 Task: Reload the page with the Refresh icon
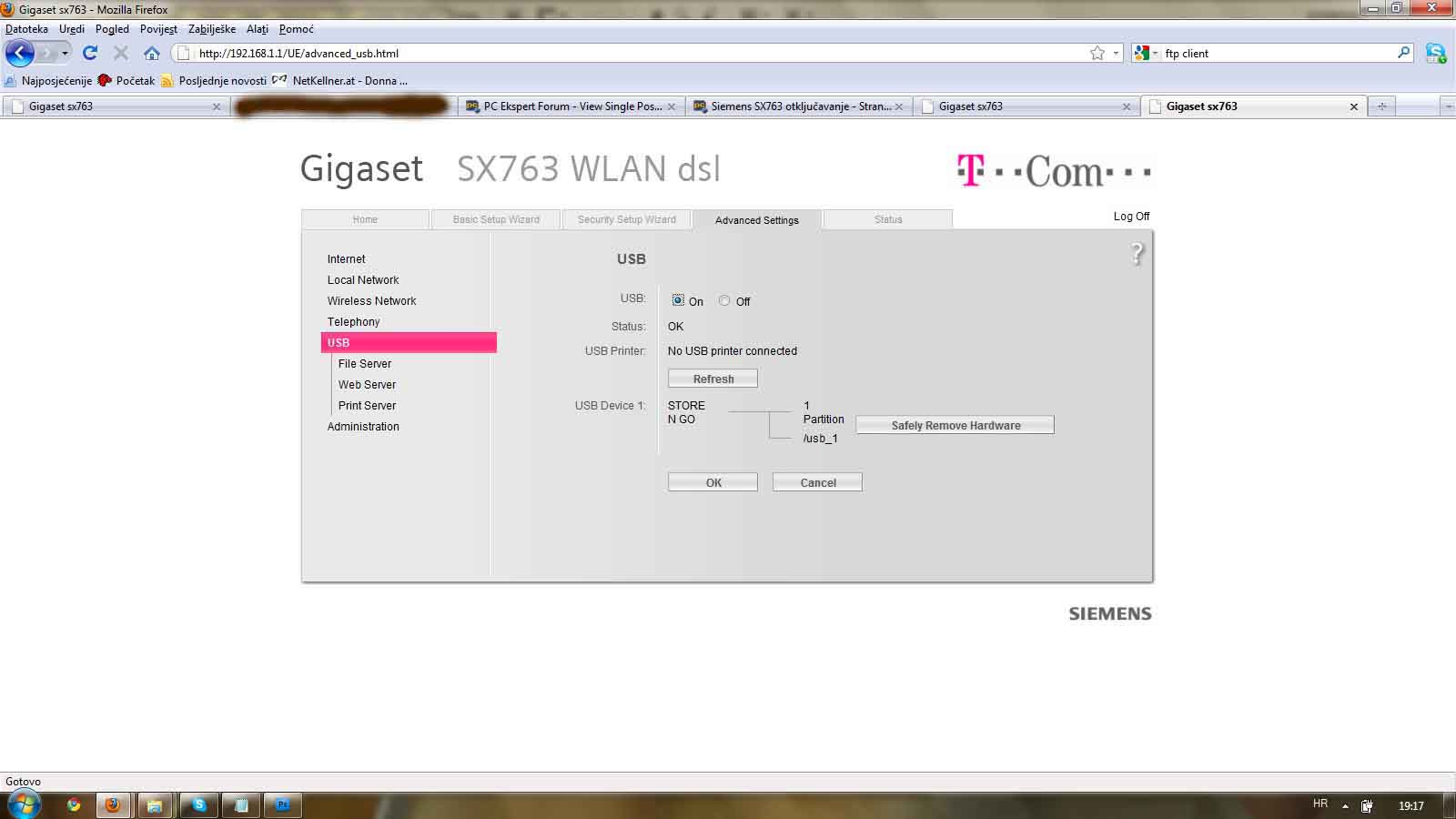click(x=90, y=53)
